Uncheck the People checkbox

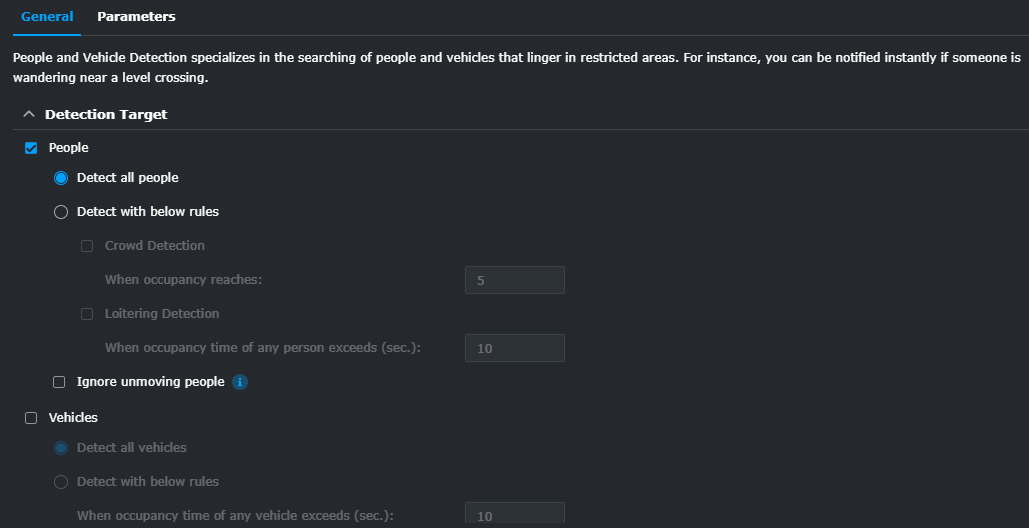[x=31, y=148]
